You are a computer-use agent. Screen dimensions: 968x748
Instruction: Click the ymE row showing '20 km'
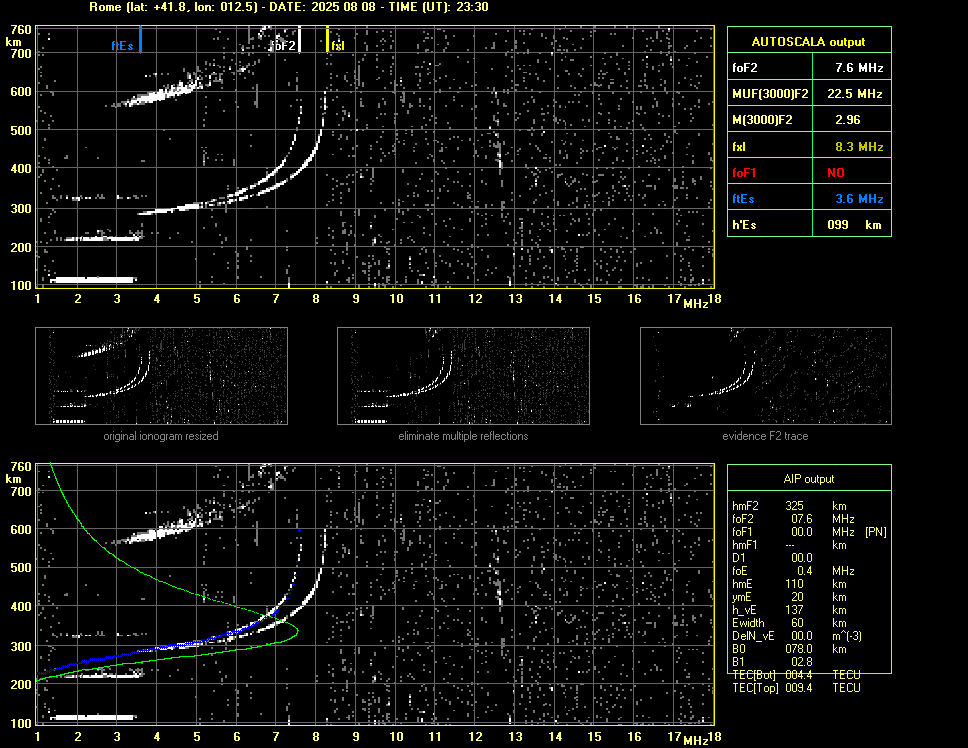coord(789,597)
